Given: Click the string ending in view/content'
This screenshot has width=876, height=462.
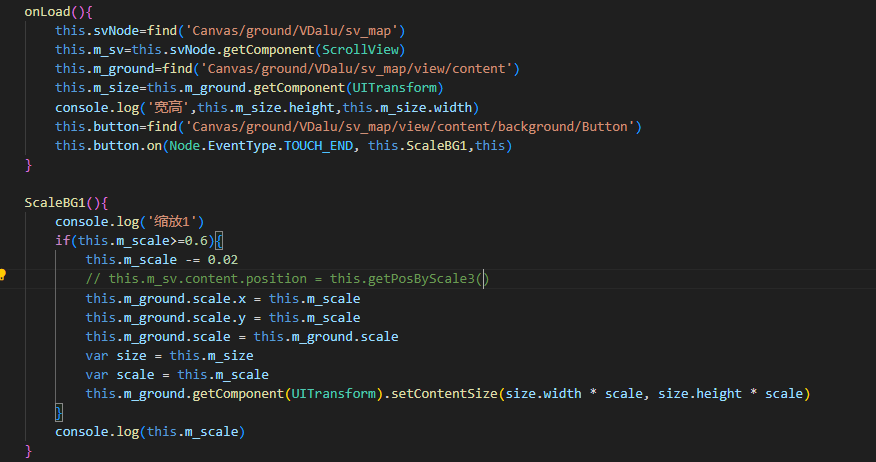Looking at the screenshot, I should [358, 68].
